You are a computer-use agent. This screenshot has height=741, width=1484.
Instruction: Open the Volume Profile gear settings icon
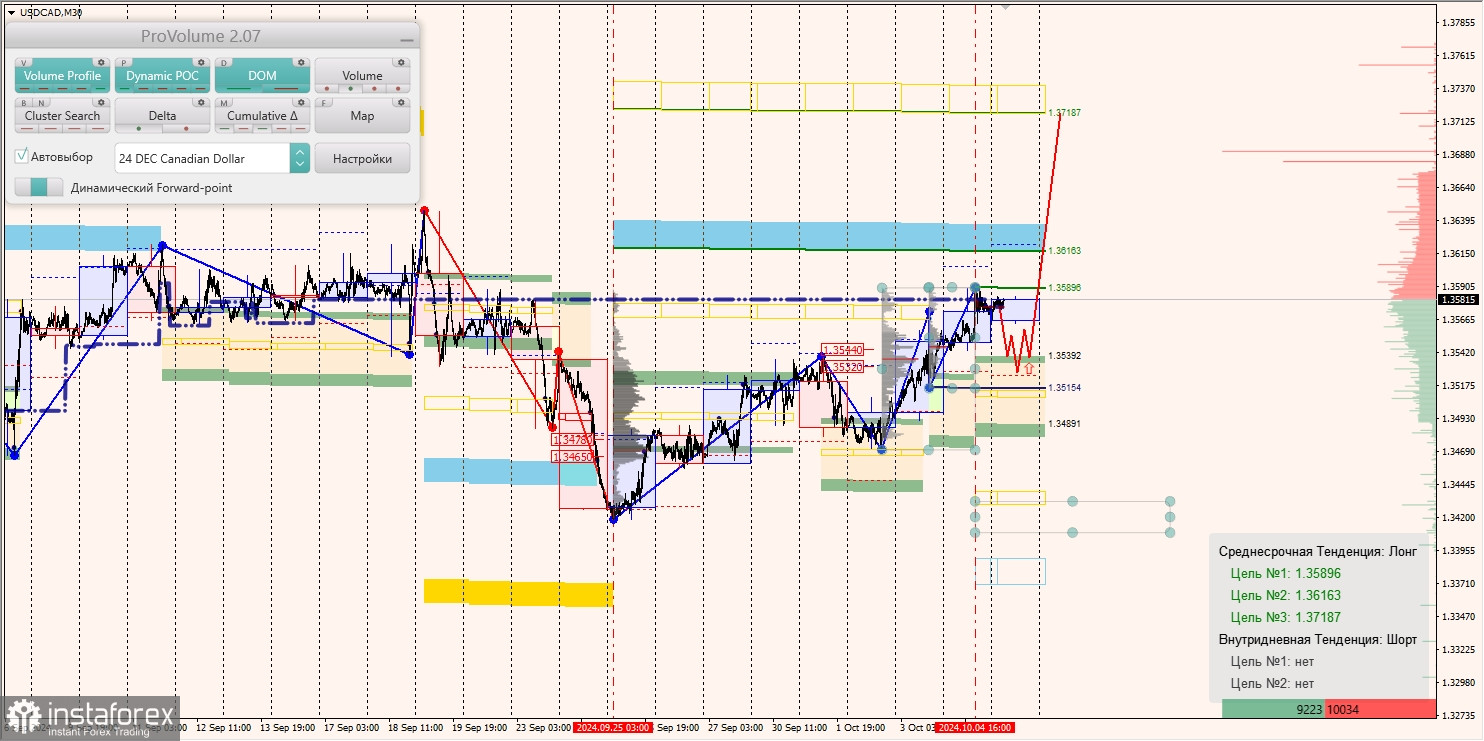pyautogui.click(x=100, y=62)
